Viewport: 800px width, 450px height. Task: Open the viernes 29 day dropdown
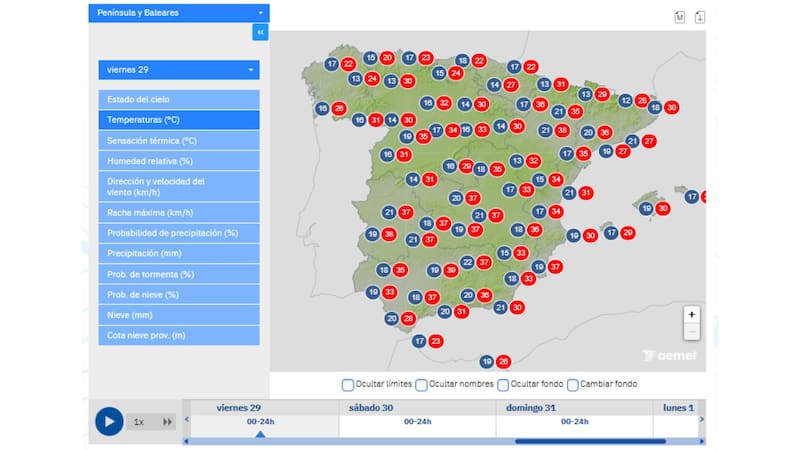click(179, 70)
